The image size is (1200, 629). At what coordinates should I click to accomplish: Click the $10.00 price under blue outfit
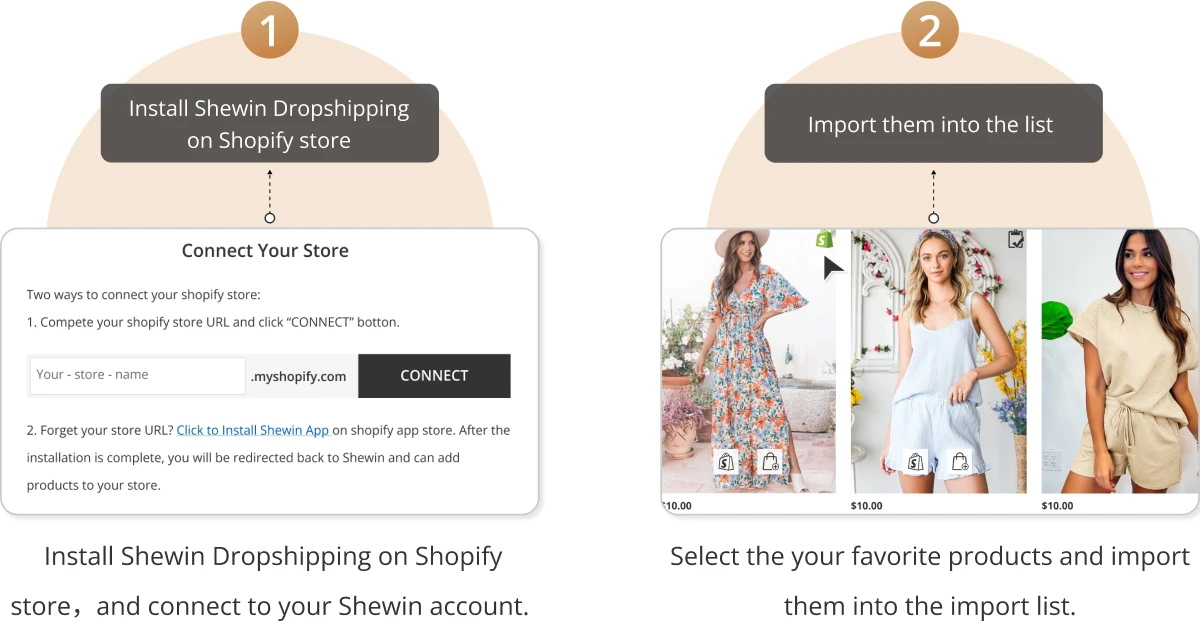tap(867, 506)
